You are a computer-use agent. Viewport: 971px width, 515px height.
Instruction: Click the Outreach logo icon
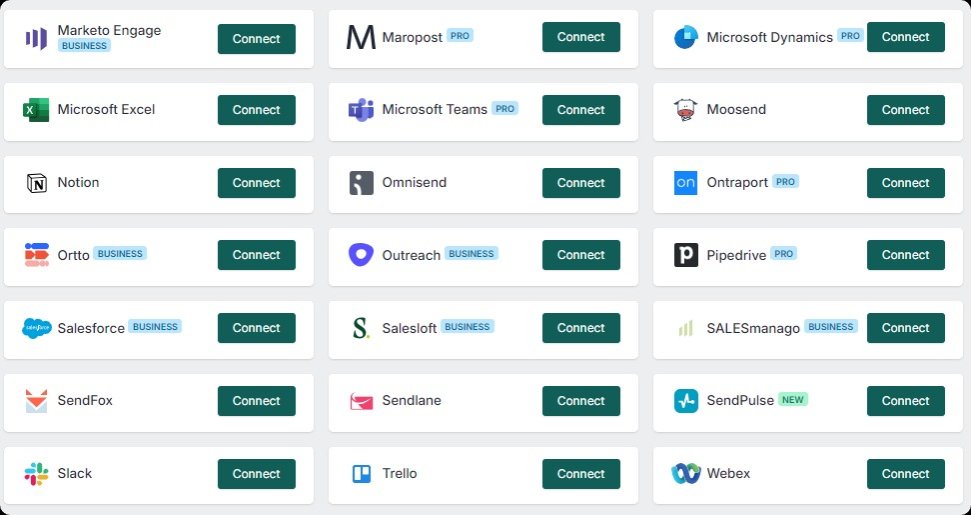pos(361,256)
